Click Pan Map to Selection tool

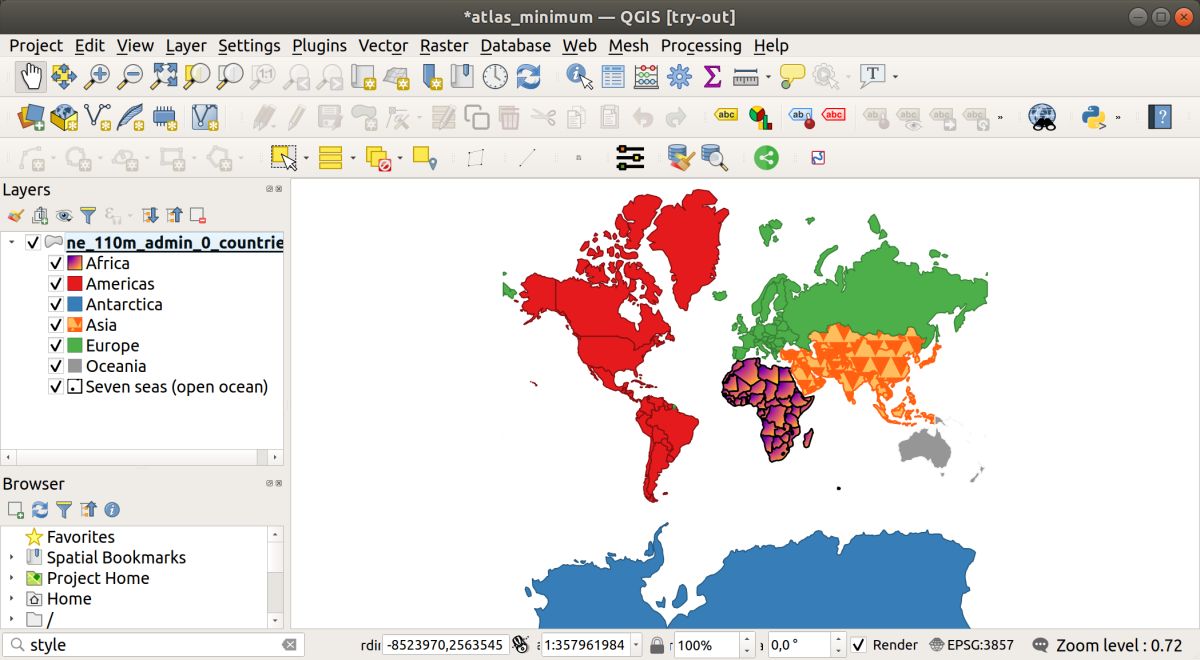[64, 75]
